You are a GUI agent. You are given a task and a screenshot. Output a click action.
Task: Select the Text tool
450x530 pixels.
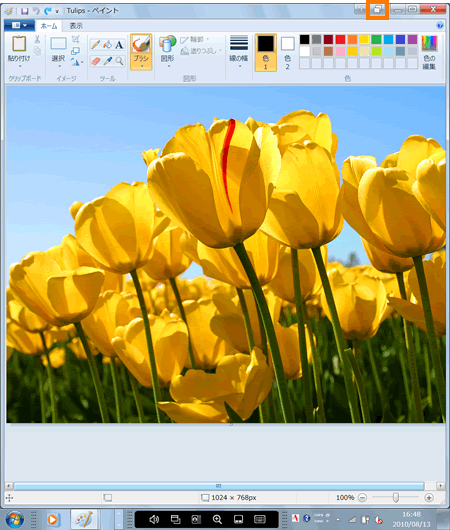[x=119, y=45]
